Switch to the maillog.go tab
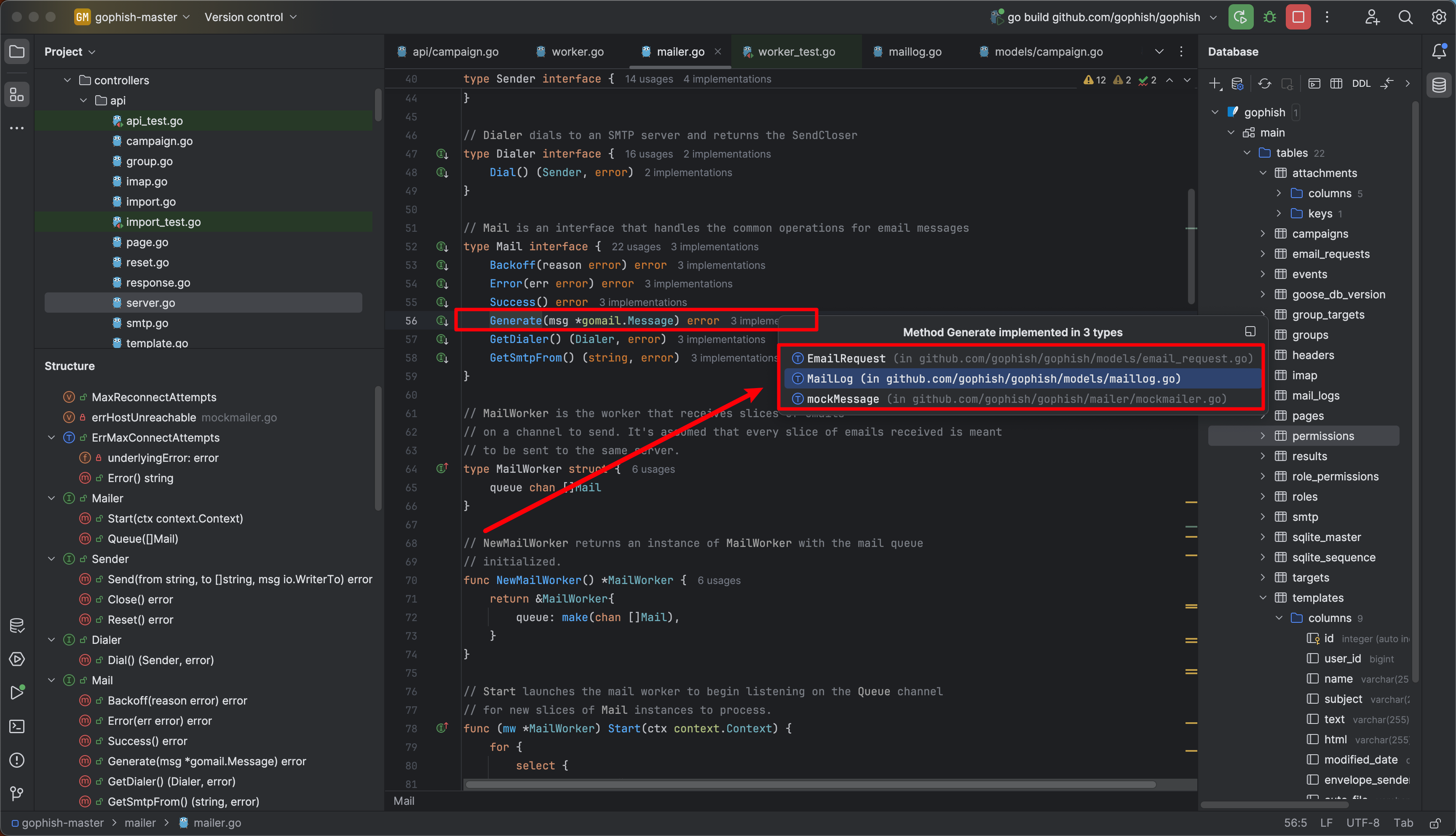 tap(907, 52)
